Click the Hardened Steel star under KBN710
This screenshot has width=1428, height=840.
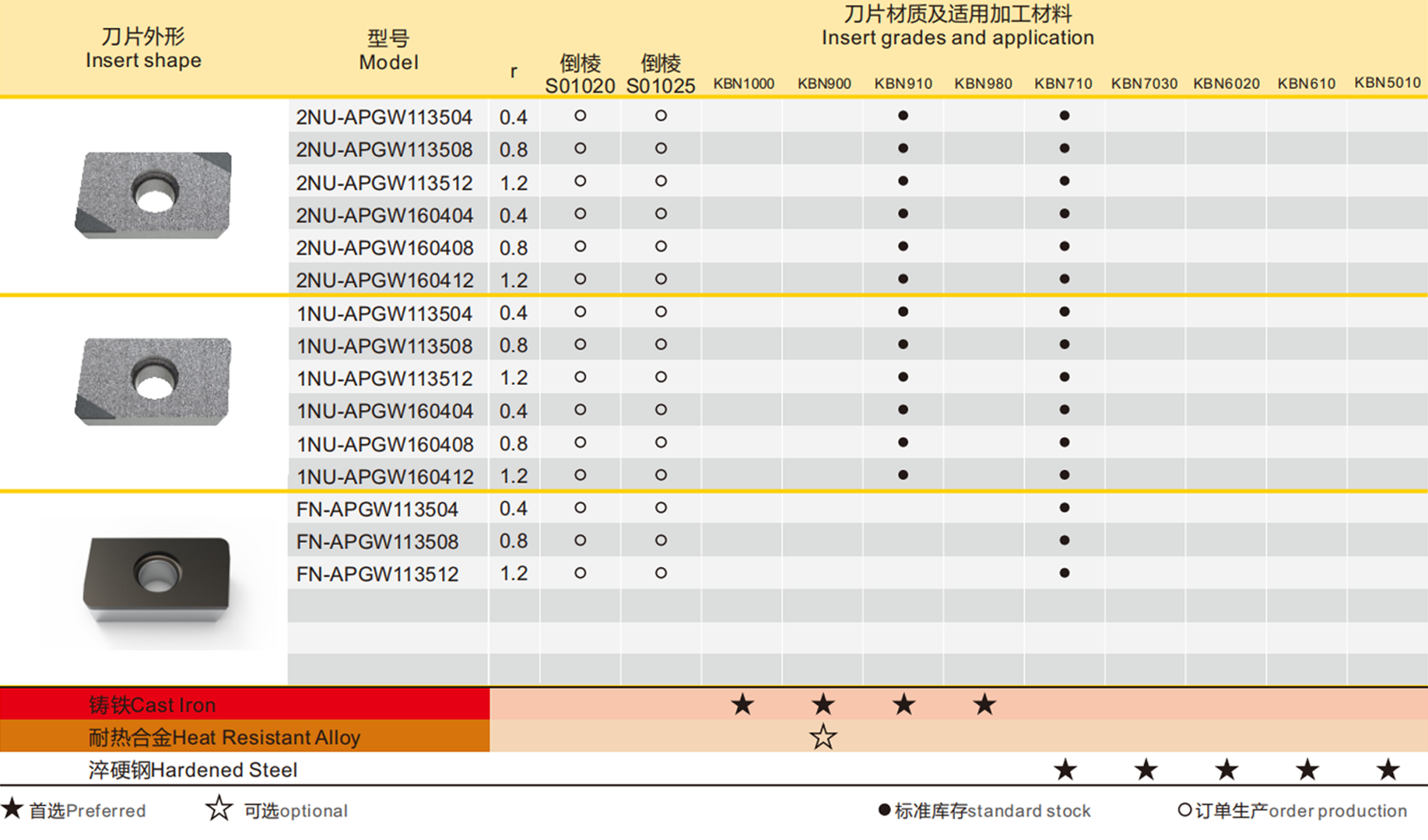pos(1065,770)
